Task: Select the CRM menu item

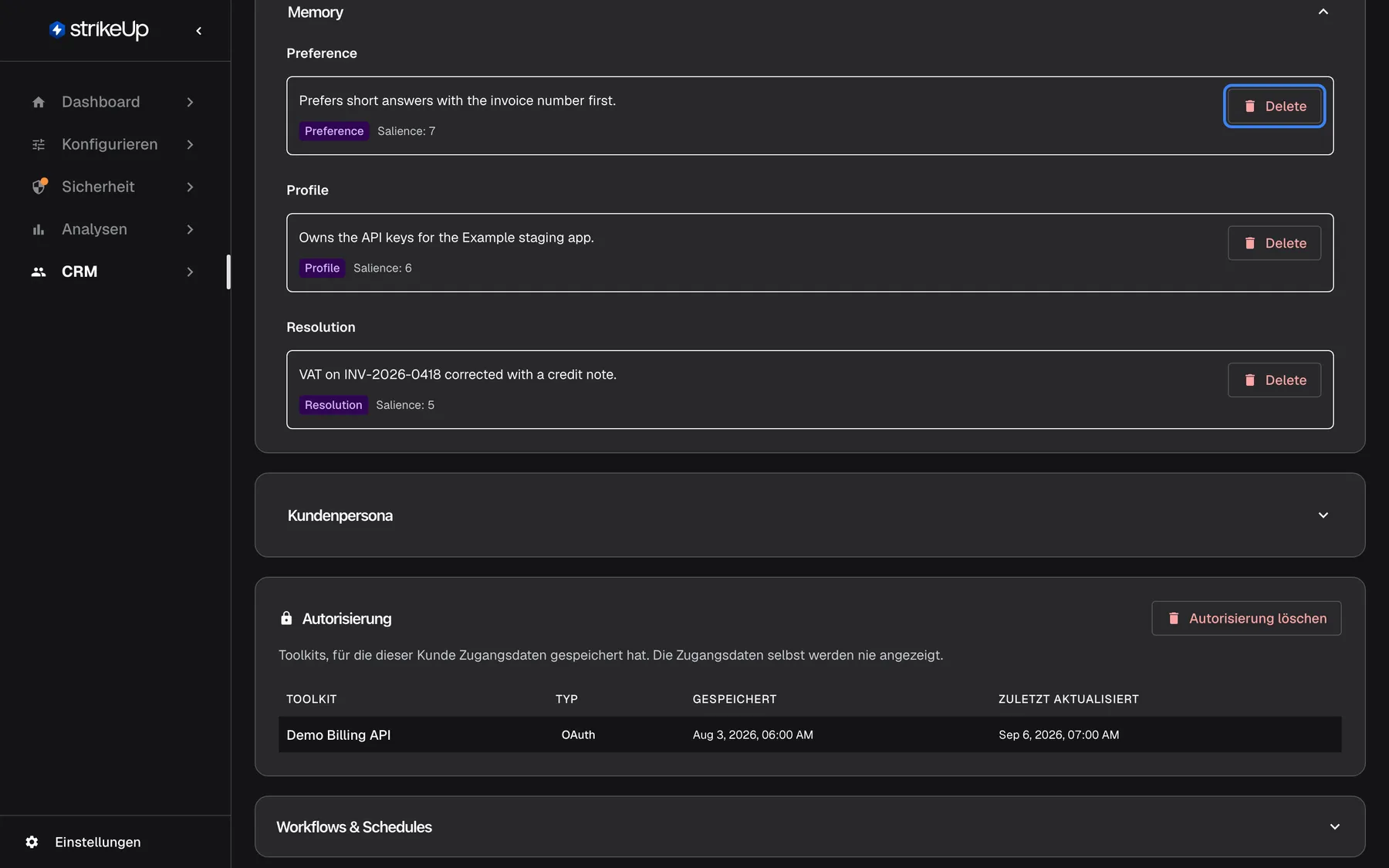Action: [113, 272]
